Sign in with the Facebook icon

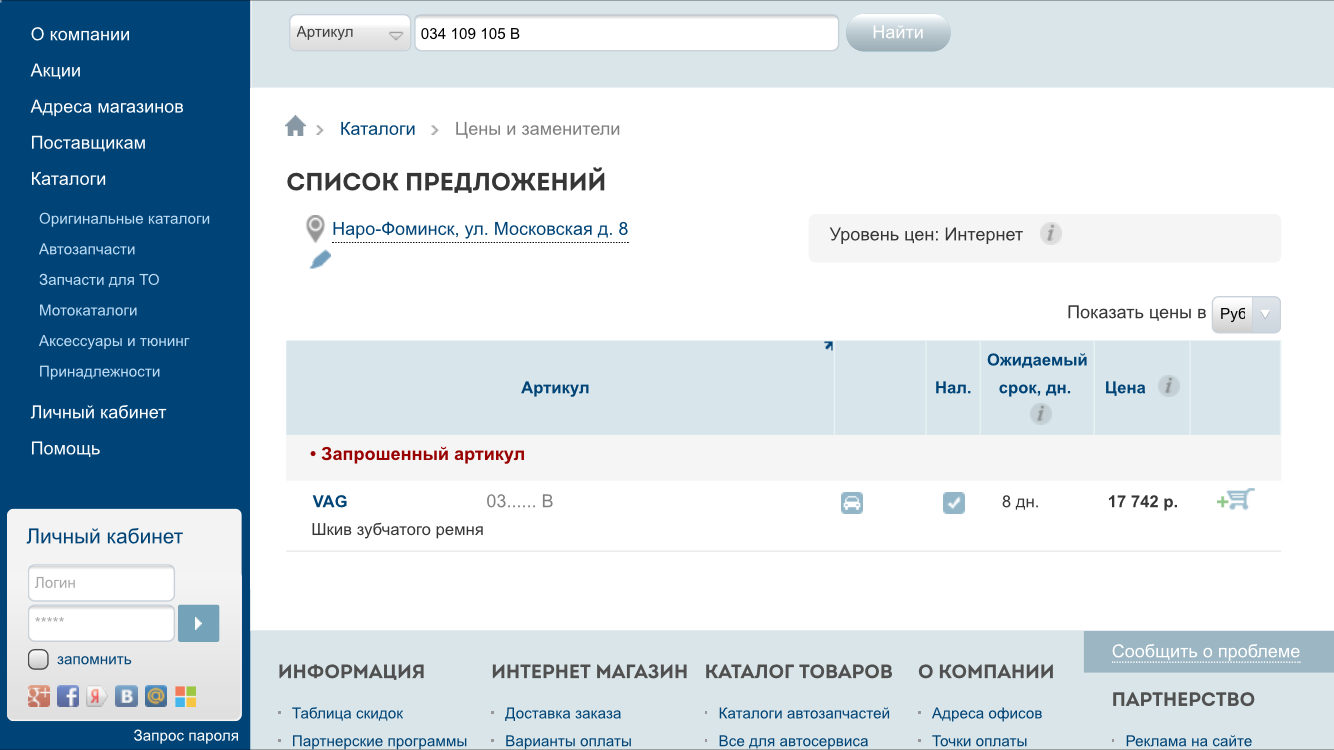(x=68, y=696)
